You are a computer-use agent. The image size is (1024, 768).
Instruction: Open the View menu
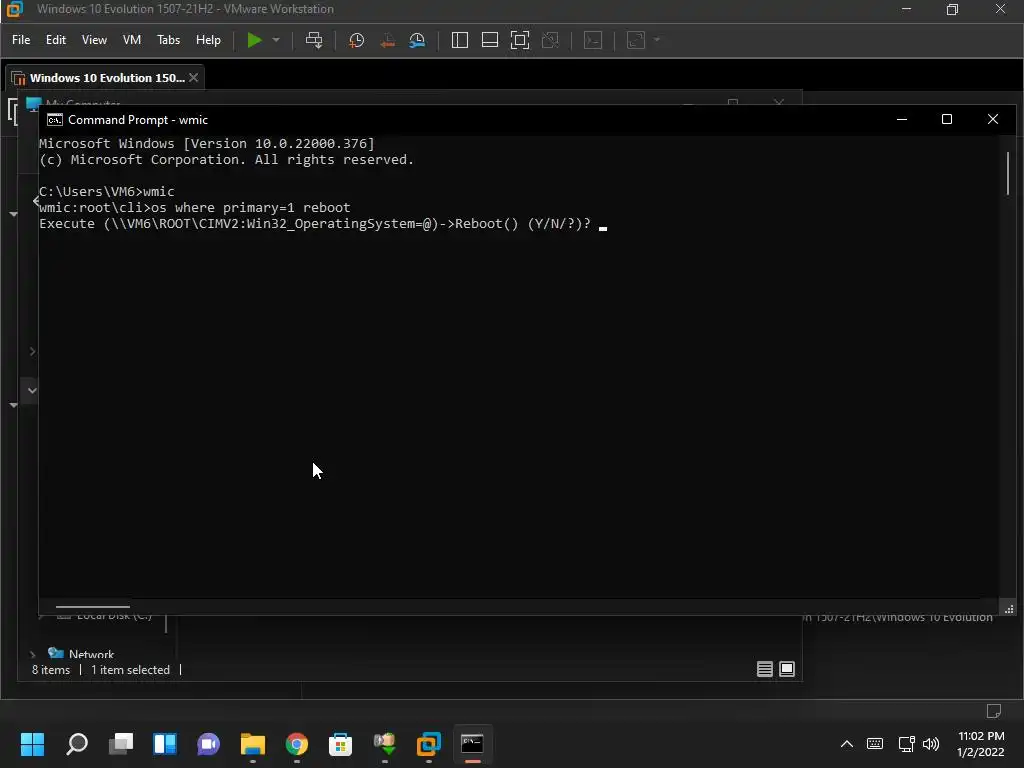click(94, 40)
